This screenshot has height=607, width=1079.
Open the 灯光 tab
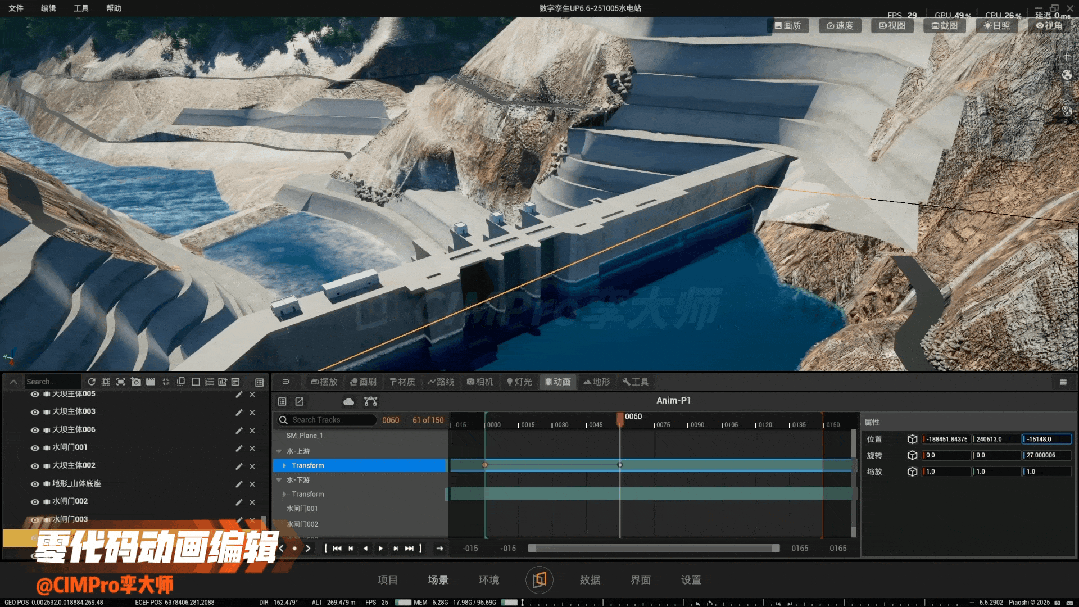(519, 382)
